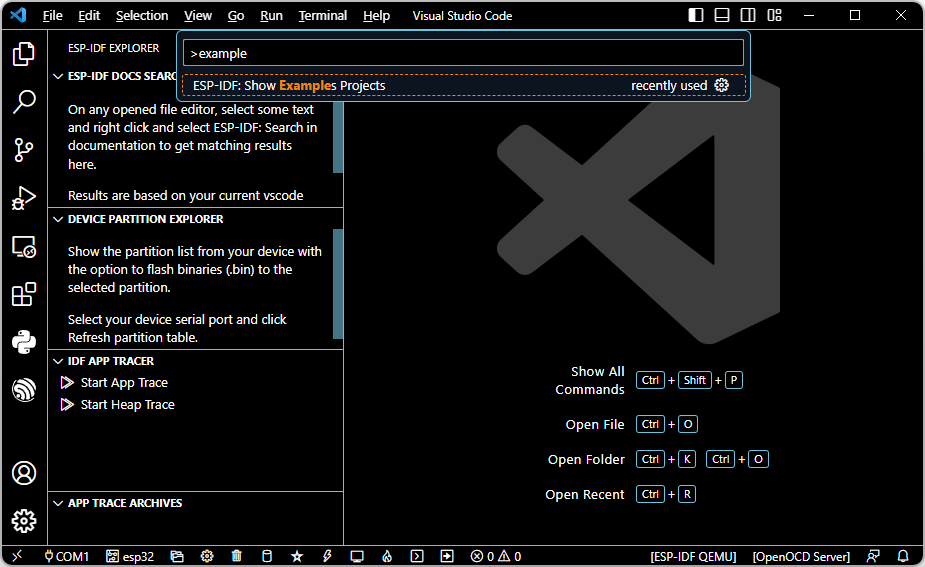The height and width of the screenshot is (567, 925).
Task: Click play icon beside Start Heap Trace
Action: (67, 404)
